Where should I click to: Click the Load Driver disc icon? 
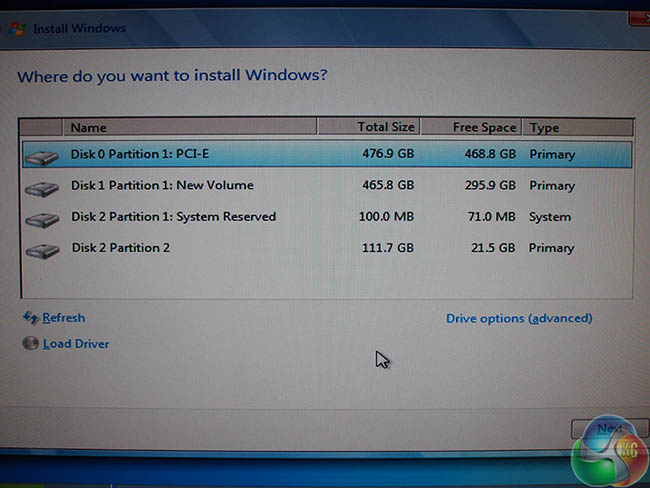tap(30, 343)
